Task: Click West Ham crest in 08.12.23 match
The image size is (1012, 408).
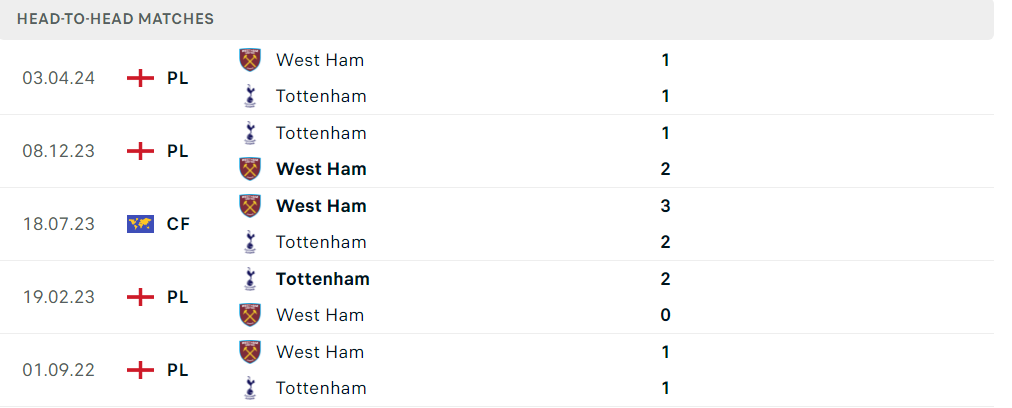Action: 250,169
